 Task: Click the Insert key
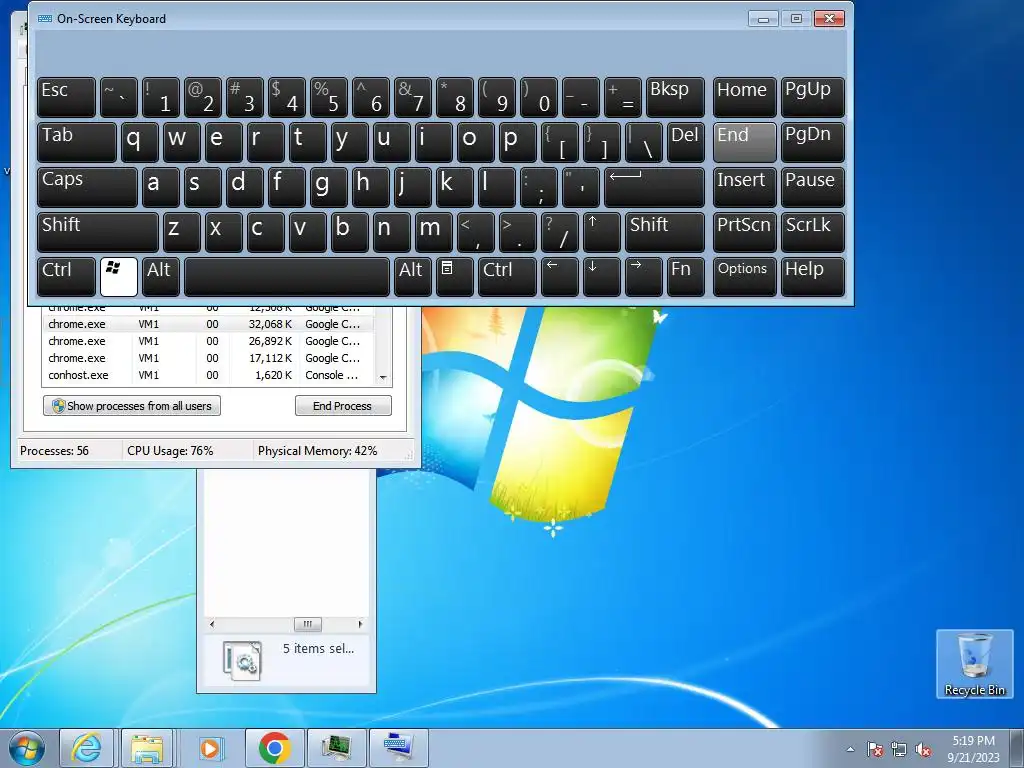coord(744,187)
